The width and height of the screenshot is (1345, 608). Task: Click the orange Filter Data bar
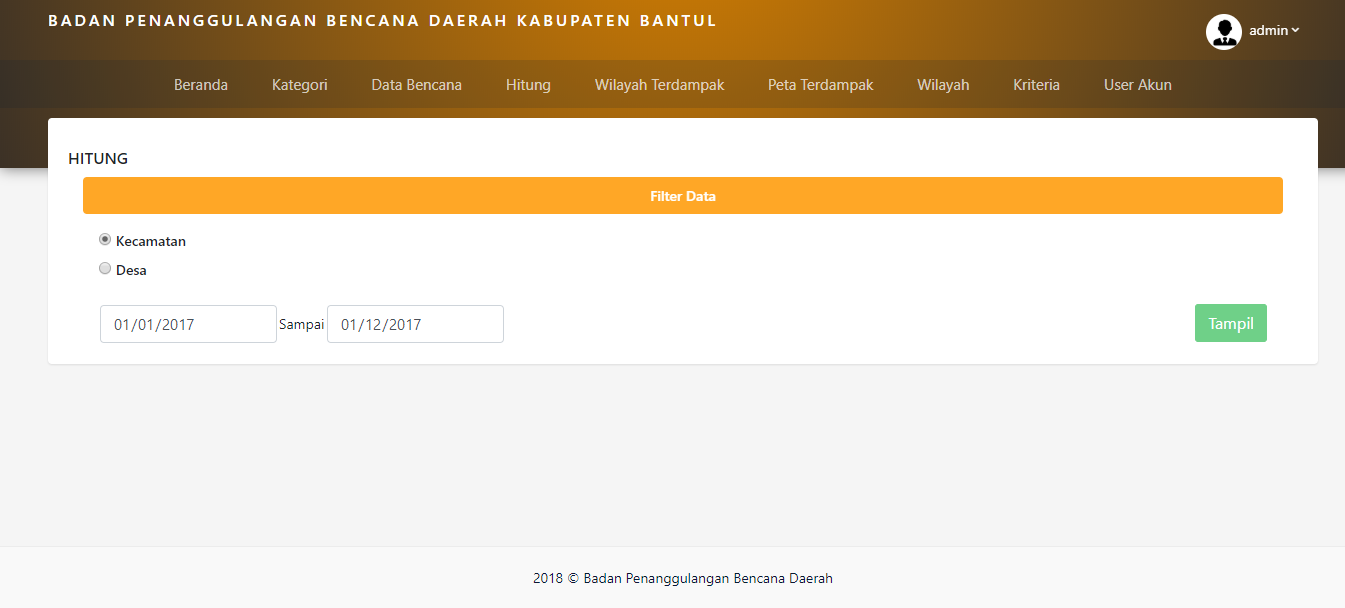point(682,196)
